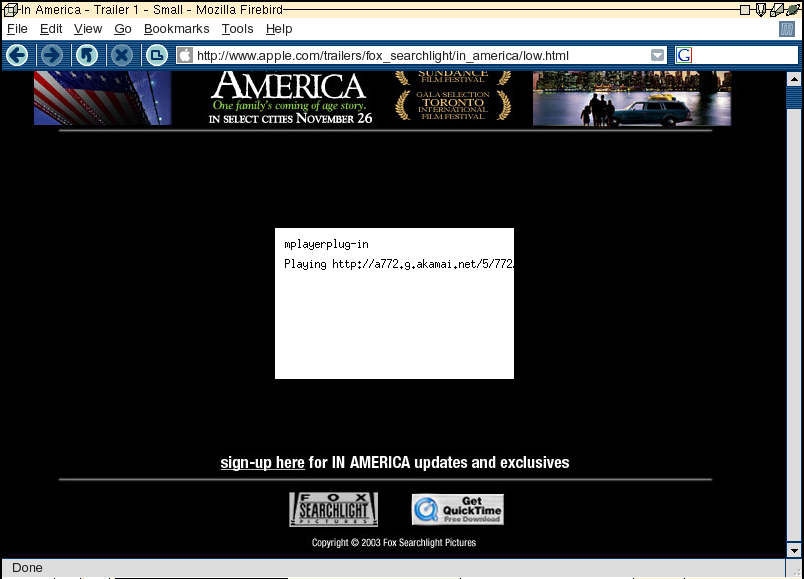Click the scrollbar down arrow
This screenshot has width=804, height=579.
point(794,551)
